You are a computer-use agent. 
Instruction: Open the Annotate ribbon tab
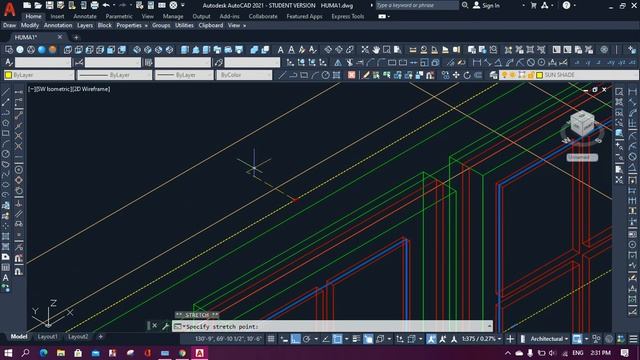pyautogui.click(x=85, y=16)
